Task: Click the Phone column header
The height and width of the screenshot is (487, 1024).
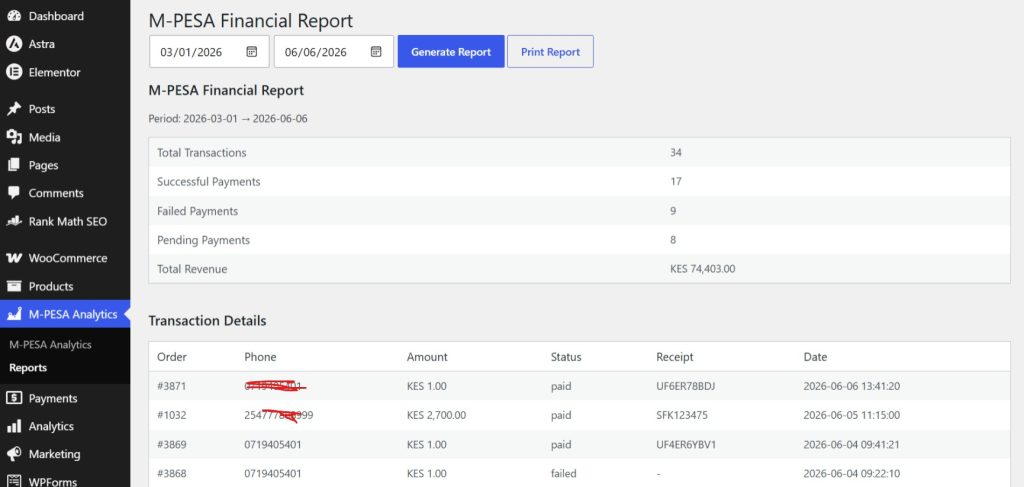Action: point(260,357)
